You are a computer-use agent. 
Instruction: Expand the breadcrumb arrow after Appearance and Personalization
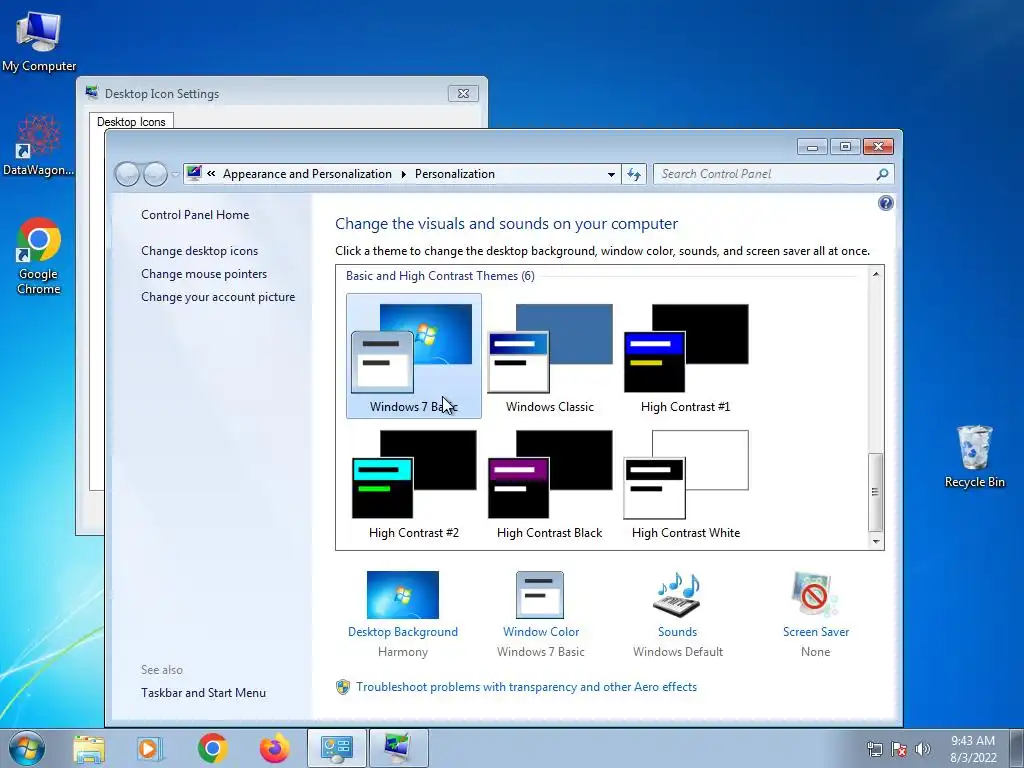(x=403, y=174)
